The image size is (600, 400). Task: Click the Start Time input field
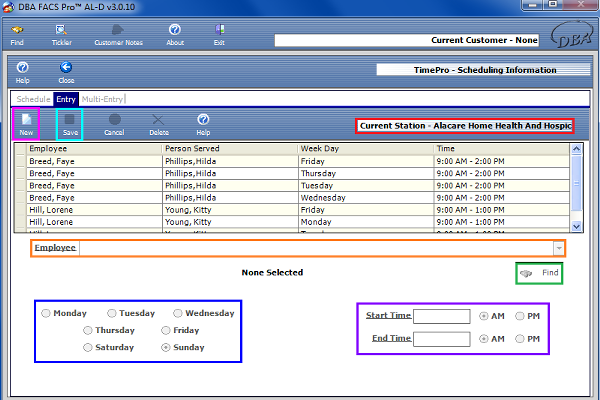(x=442, y=316)
